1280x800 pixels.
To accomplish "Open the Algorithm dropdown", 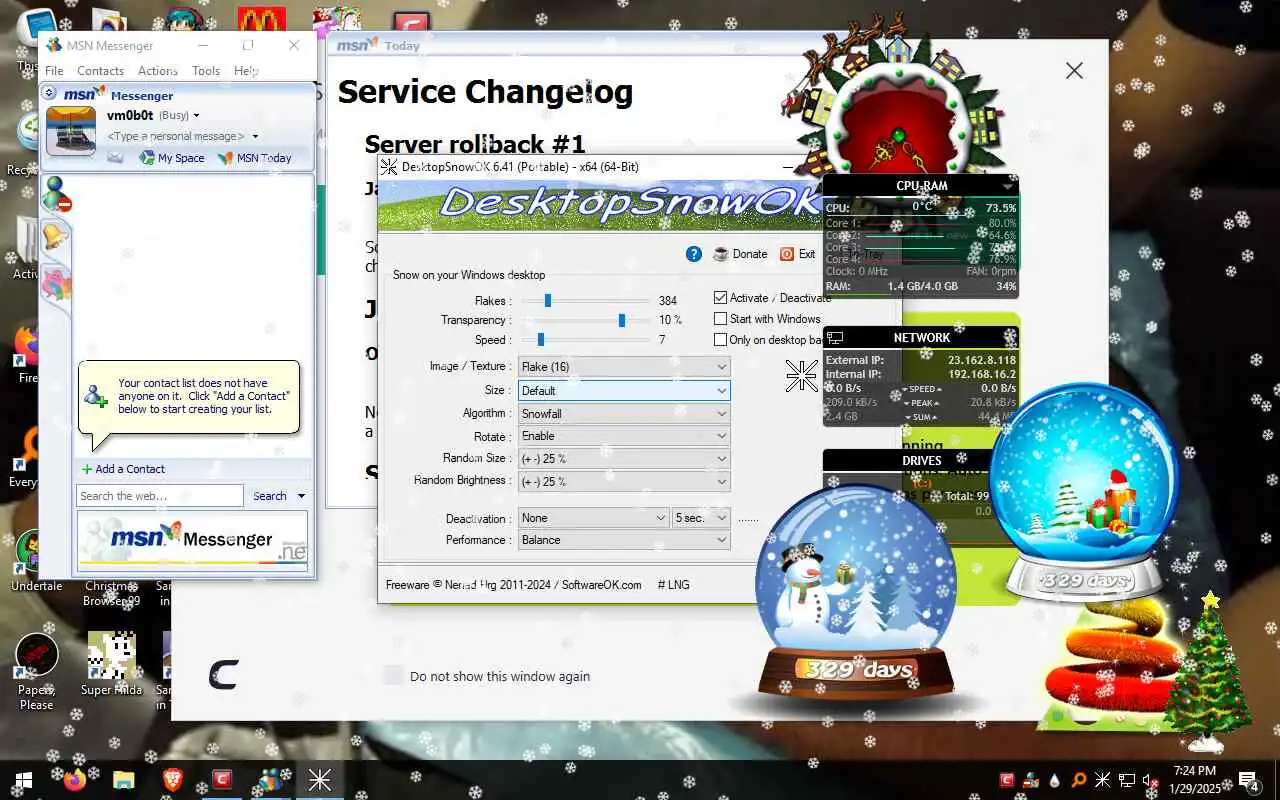I will [624, 414].
